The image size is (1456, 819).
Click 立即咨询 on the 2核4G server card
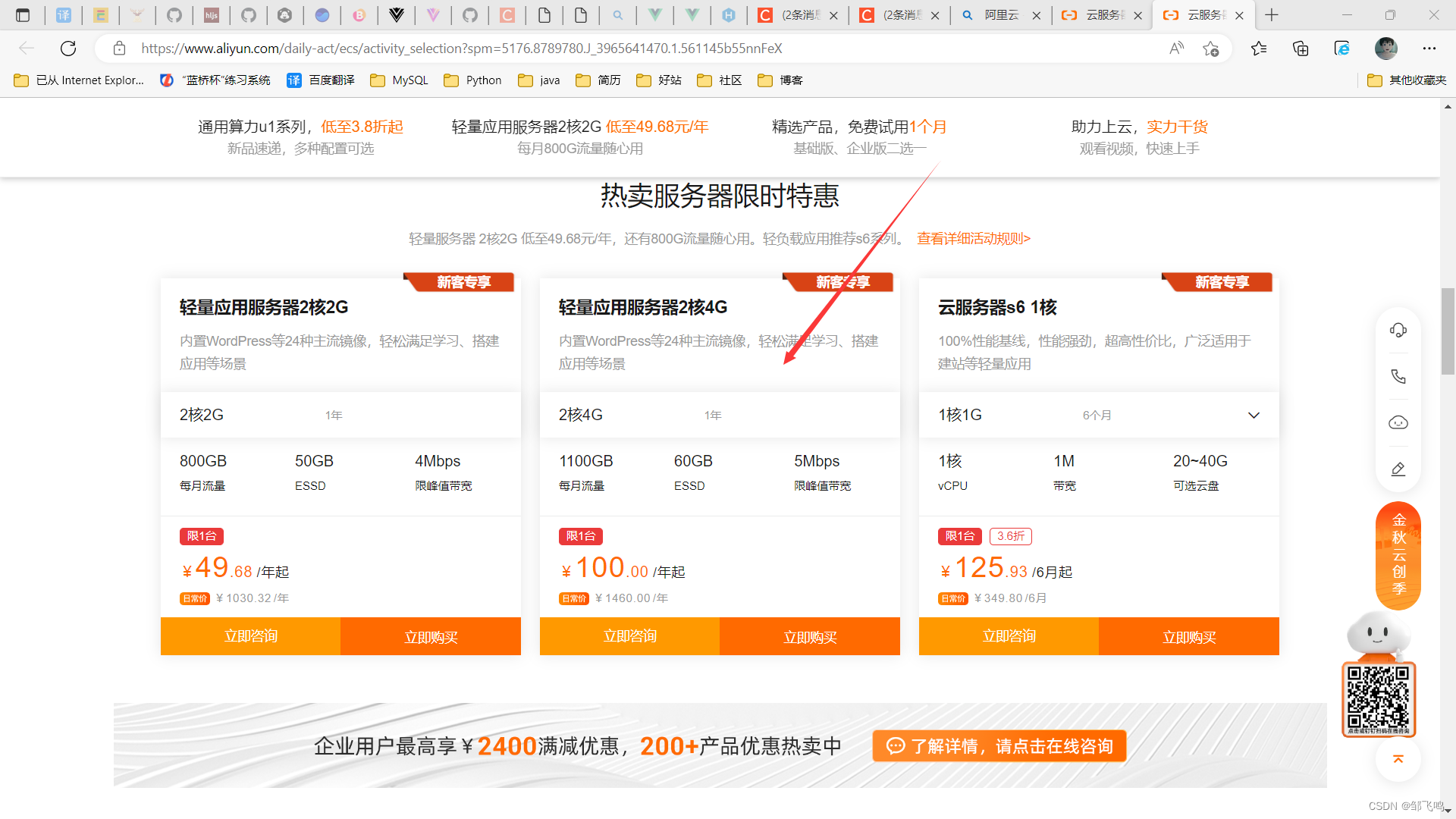(x=629, y=636)
